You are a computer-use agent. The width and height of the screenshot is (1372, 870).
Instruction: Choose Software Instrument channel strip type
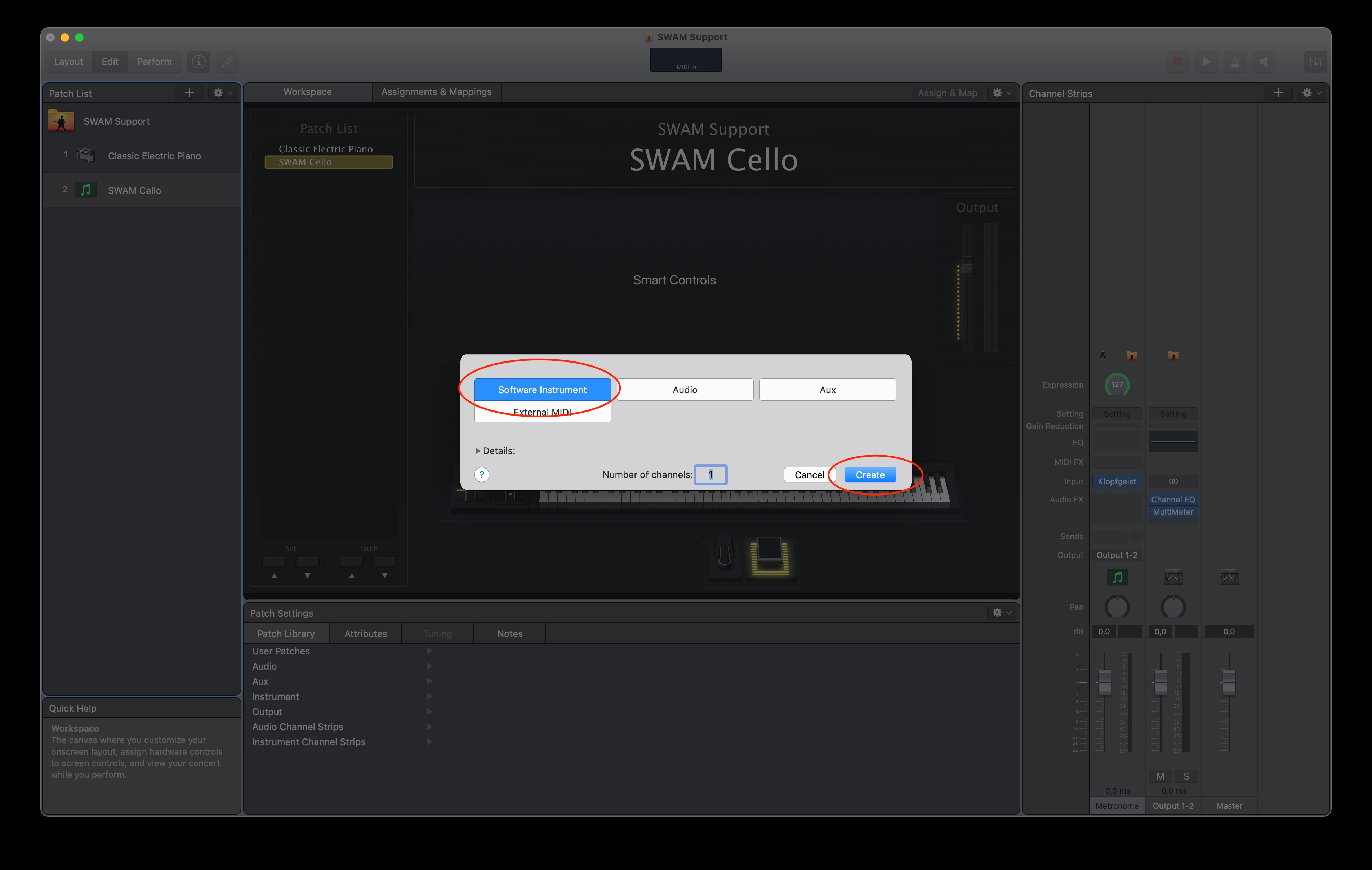pos(542,390)
